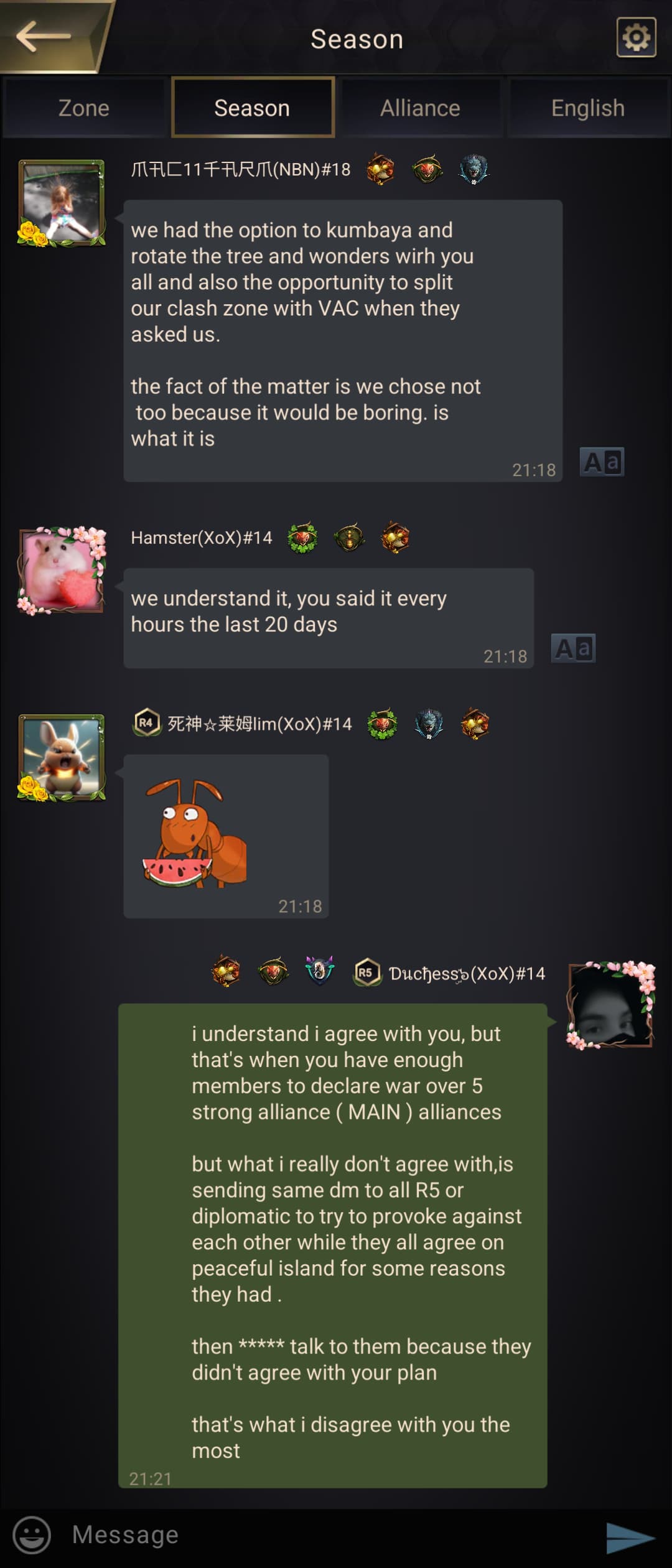Tap R5 rank badge beside Duchess
The height and width of the screenshot is (1568, 672).
366,973
